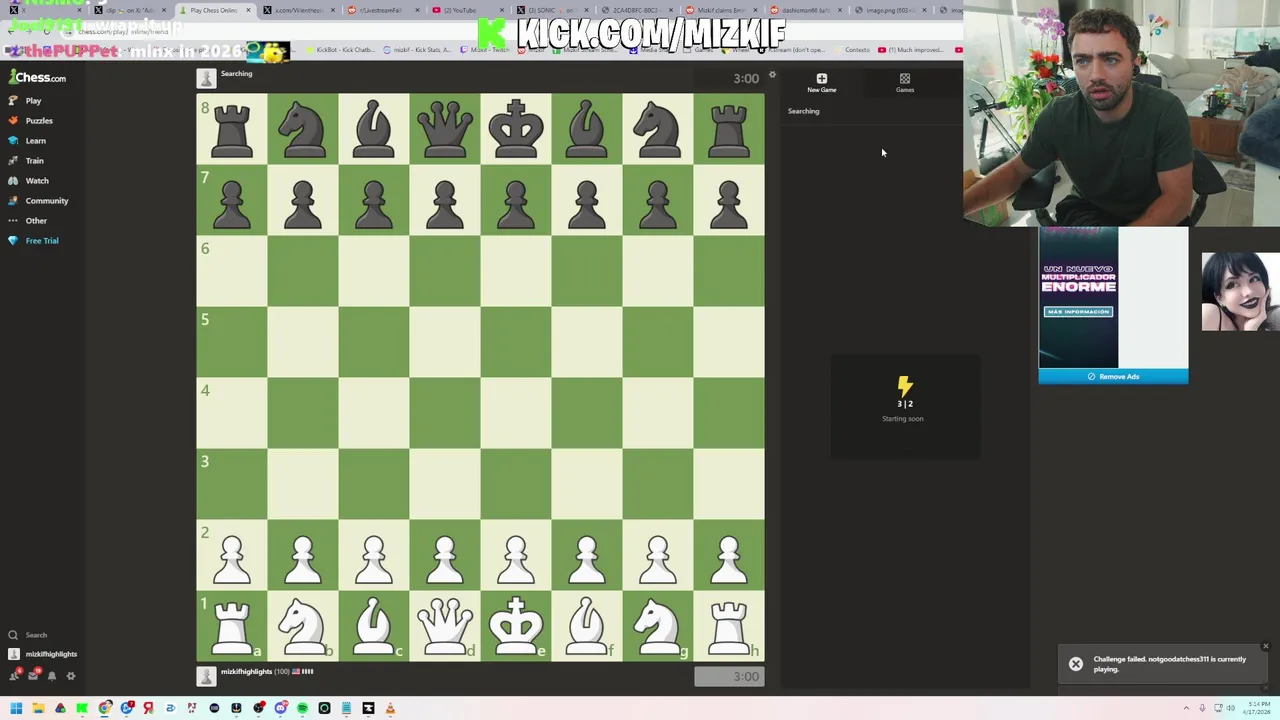
Task: Open Discord from the taskbar
Action: tap(280, 708)
